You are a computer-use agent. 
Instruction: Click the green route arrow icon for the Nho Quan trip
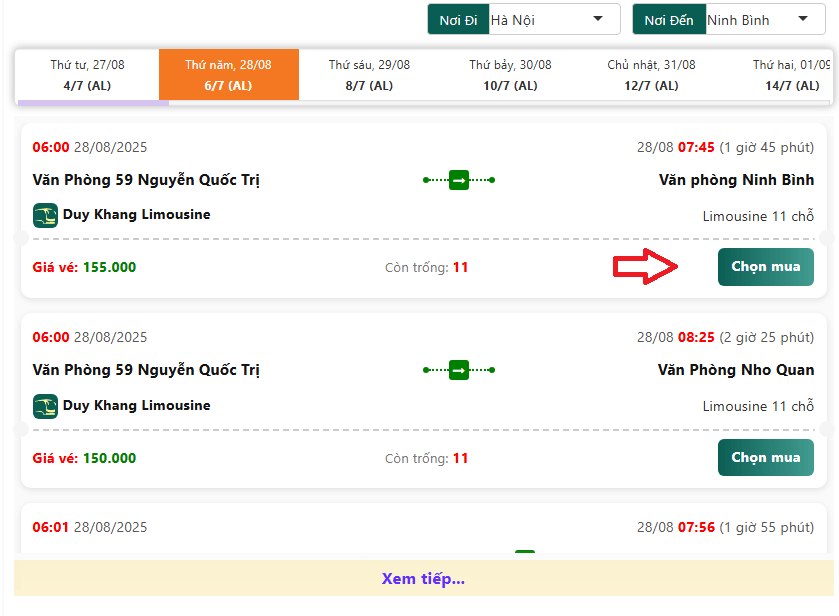click(459, 370)
